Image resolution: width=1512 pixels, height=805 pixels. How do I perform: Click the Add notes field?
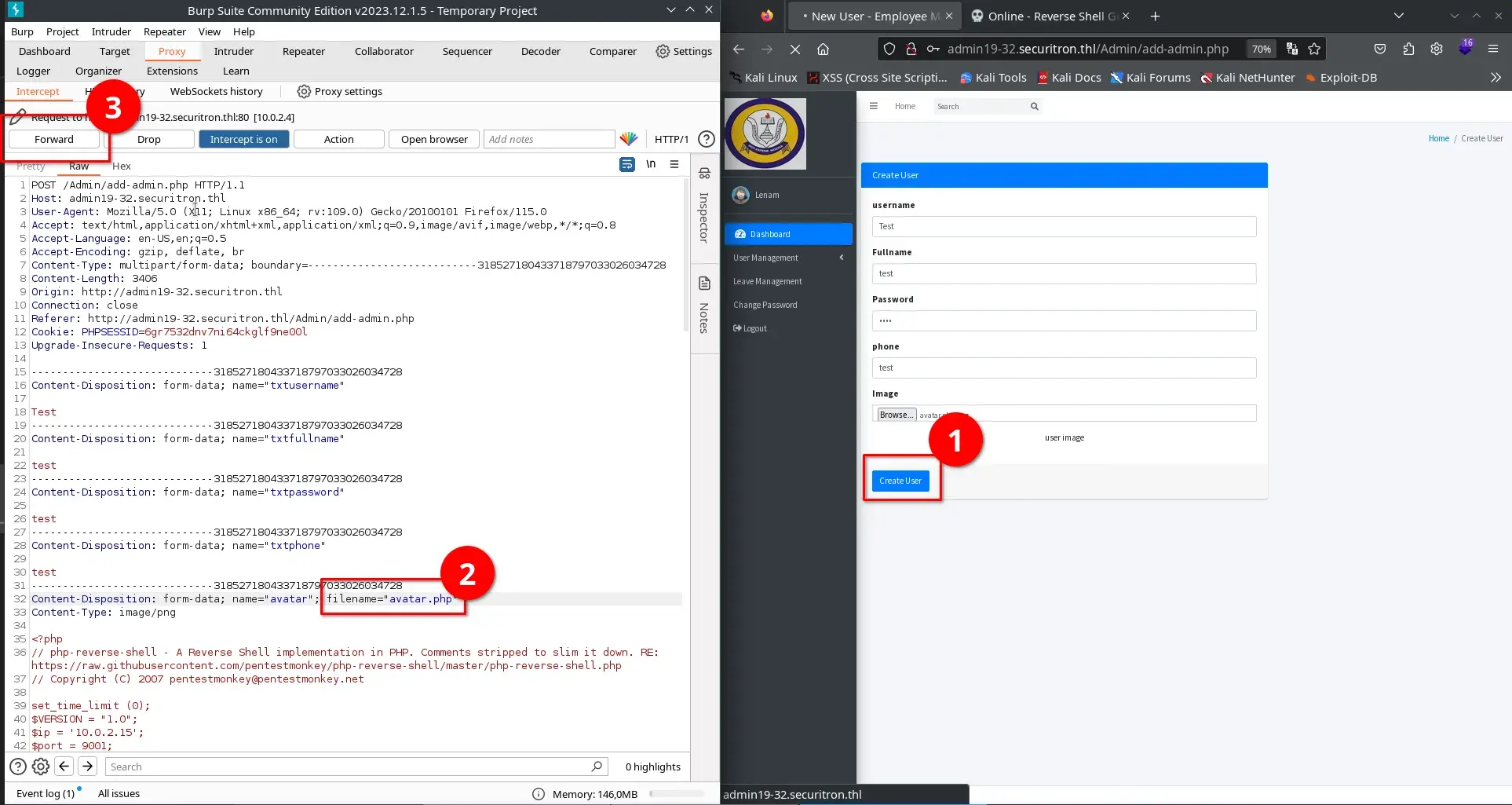tap(549, 139)
